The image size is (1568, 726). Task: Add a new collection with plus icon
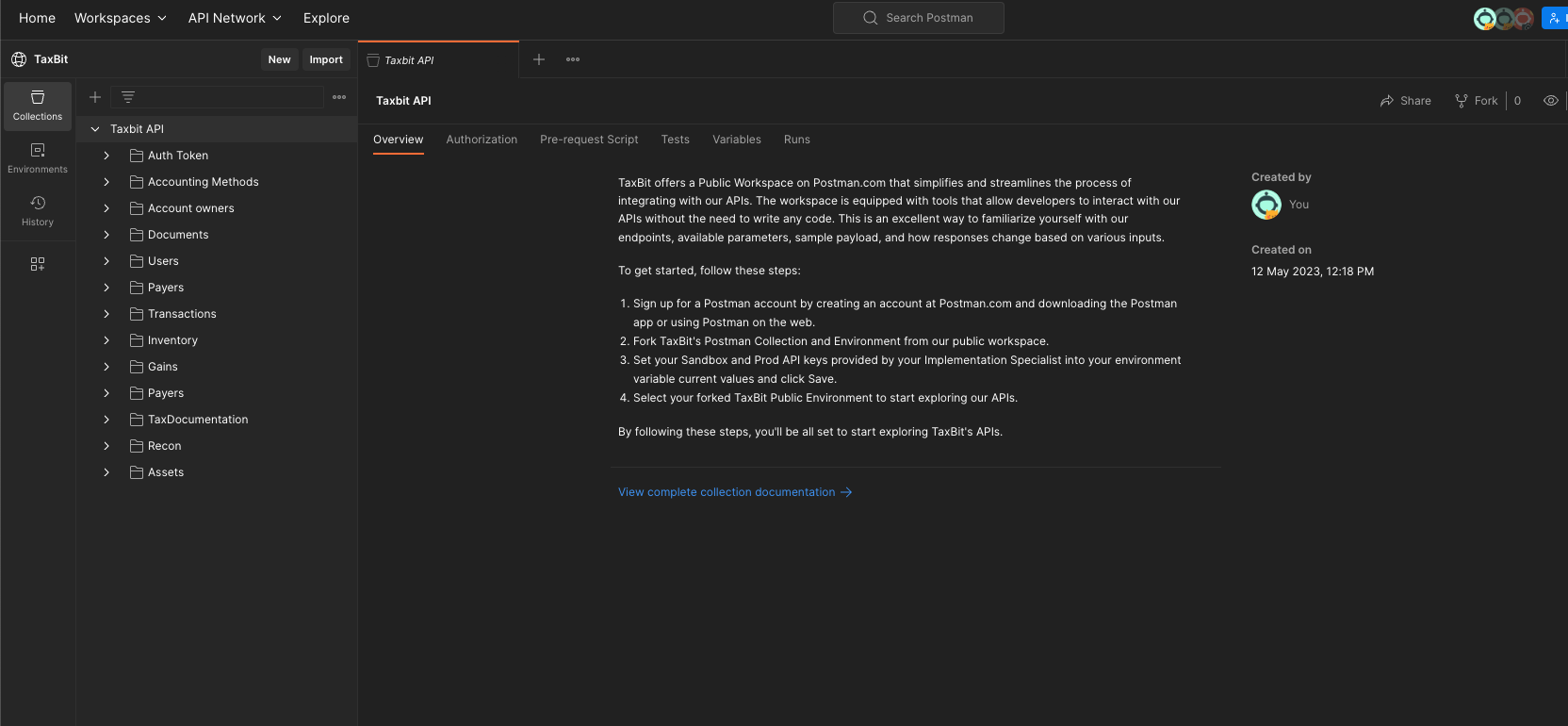(95, 97)
